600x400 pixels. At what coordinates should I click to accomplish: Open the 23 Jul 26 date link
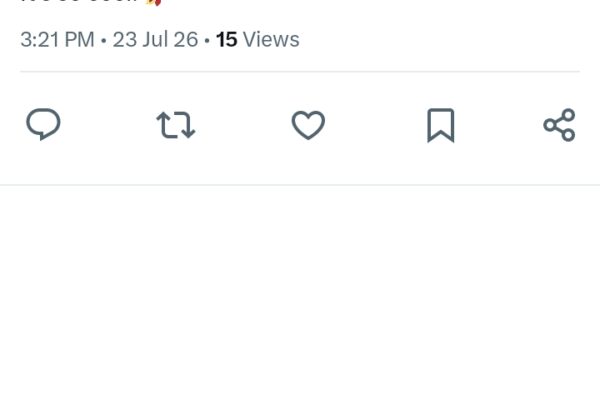[x=155, y=39]
